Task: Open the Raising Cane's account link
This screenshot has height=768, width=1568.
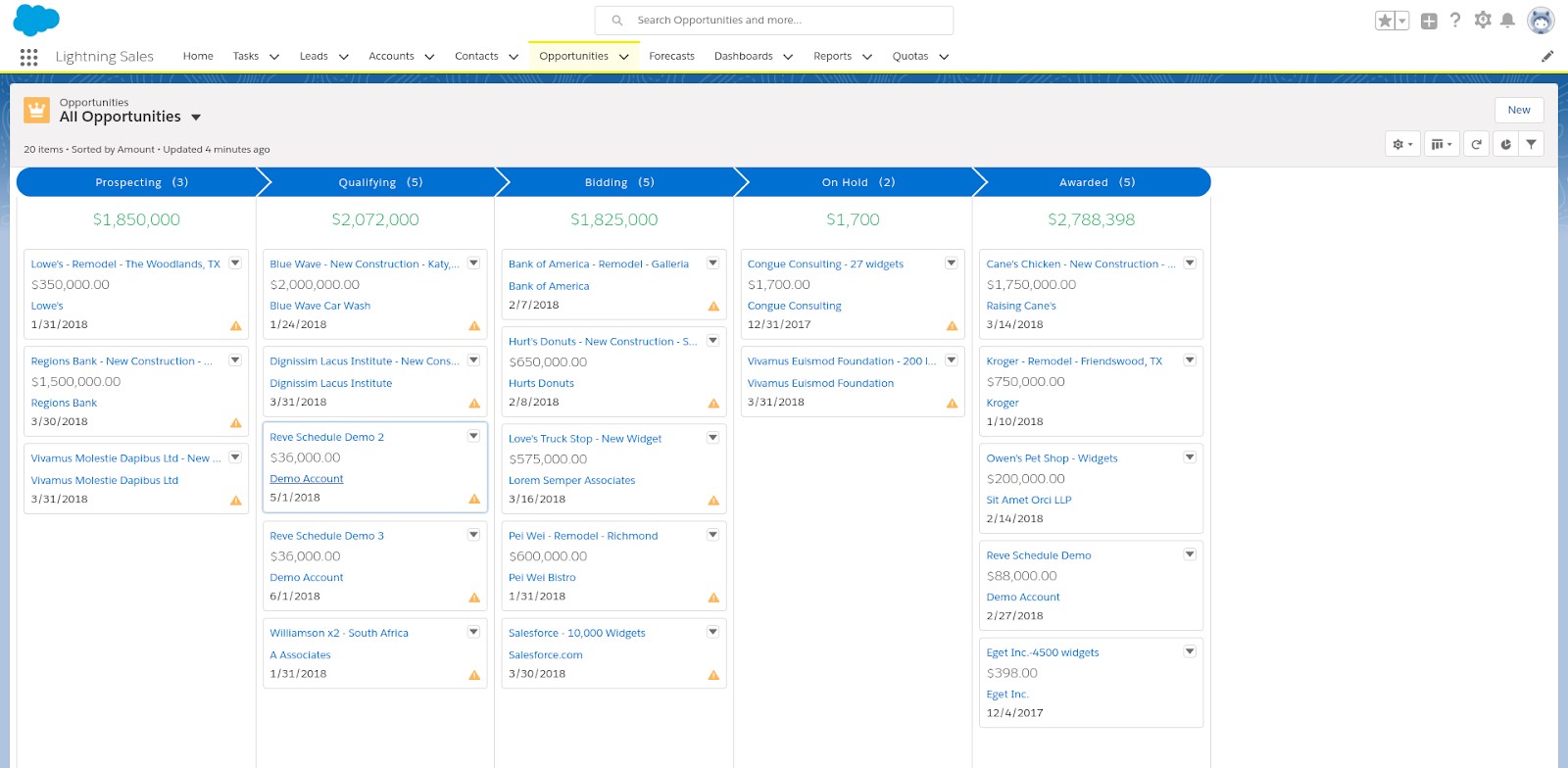Action: pos(1021,306)
